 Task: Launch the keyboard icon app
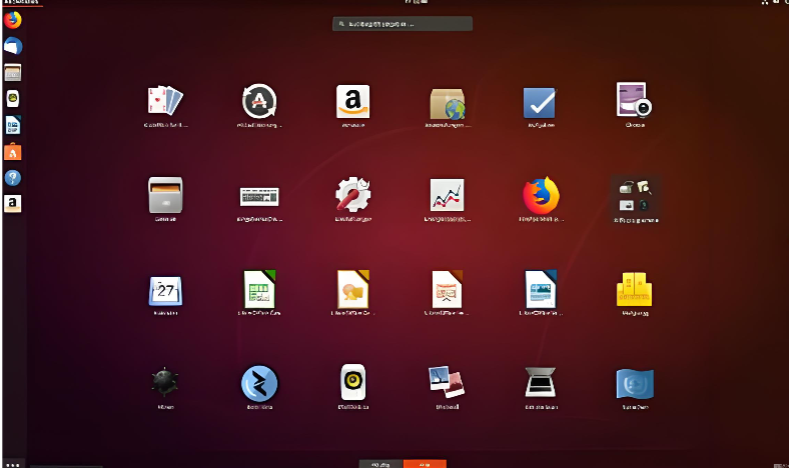click(x=259, y=196)
